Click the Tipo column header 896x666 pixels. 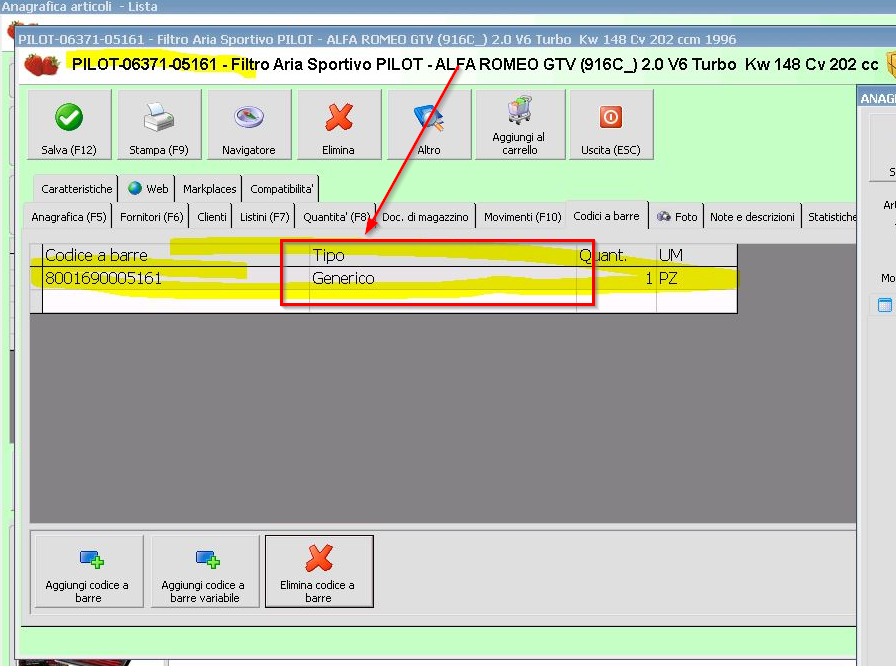pyautogui.click(x=443, y=255)
